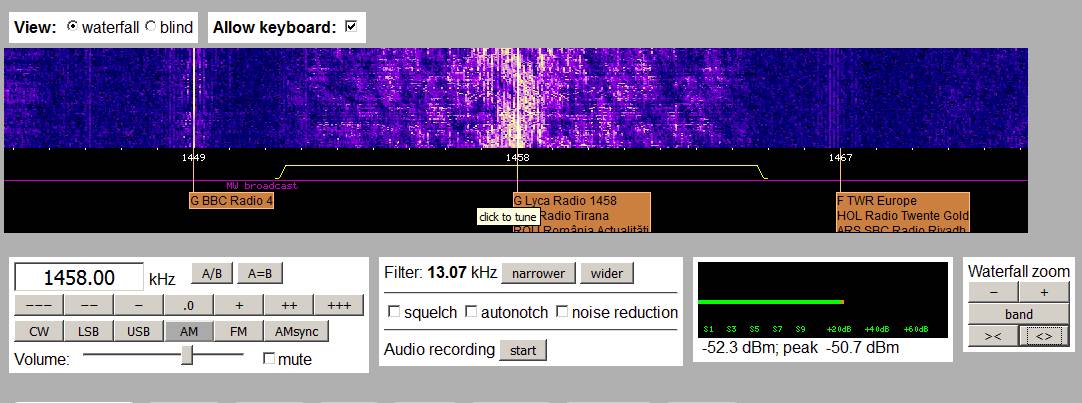Select LSB demodulation mode
The image size is (1082, 403).
(89, 331)
